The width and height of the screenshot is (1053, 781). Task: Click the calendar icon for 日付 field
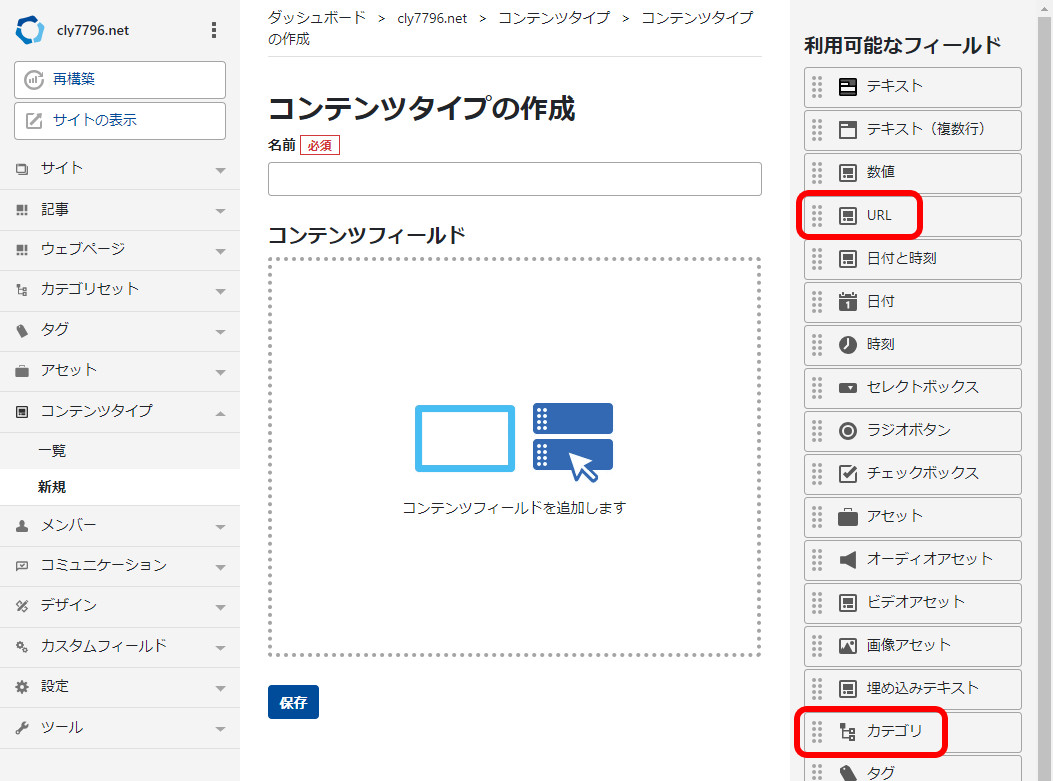(x=848, y=301)
